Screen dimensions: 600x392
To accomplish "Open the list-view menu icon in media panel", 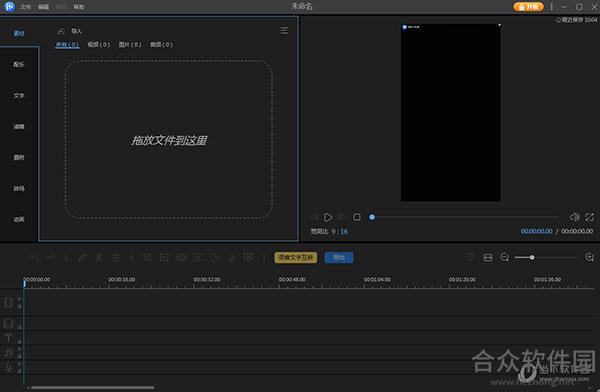I will point(284,30).
